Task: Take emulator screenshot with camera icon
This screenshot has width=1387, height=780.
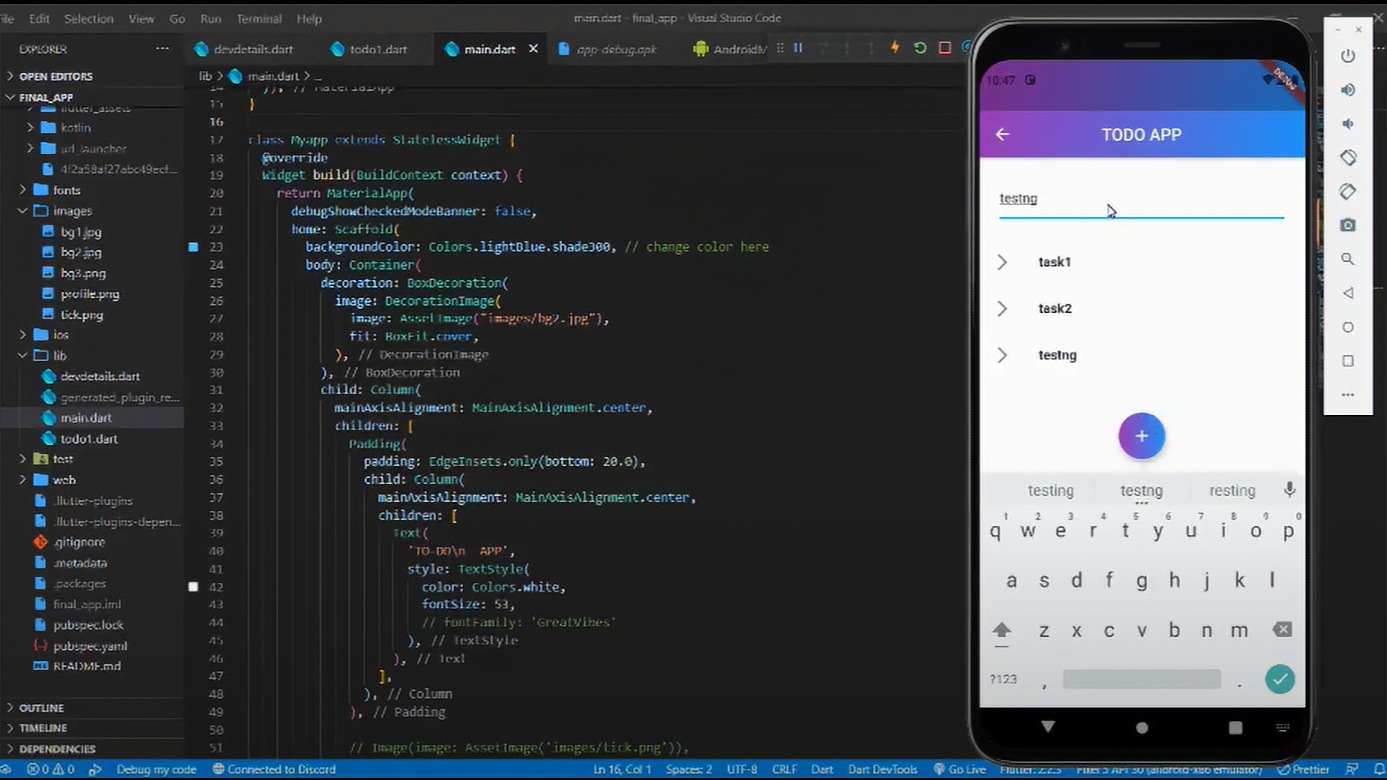Action: pyautogui.click(x=1347, y=225)
